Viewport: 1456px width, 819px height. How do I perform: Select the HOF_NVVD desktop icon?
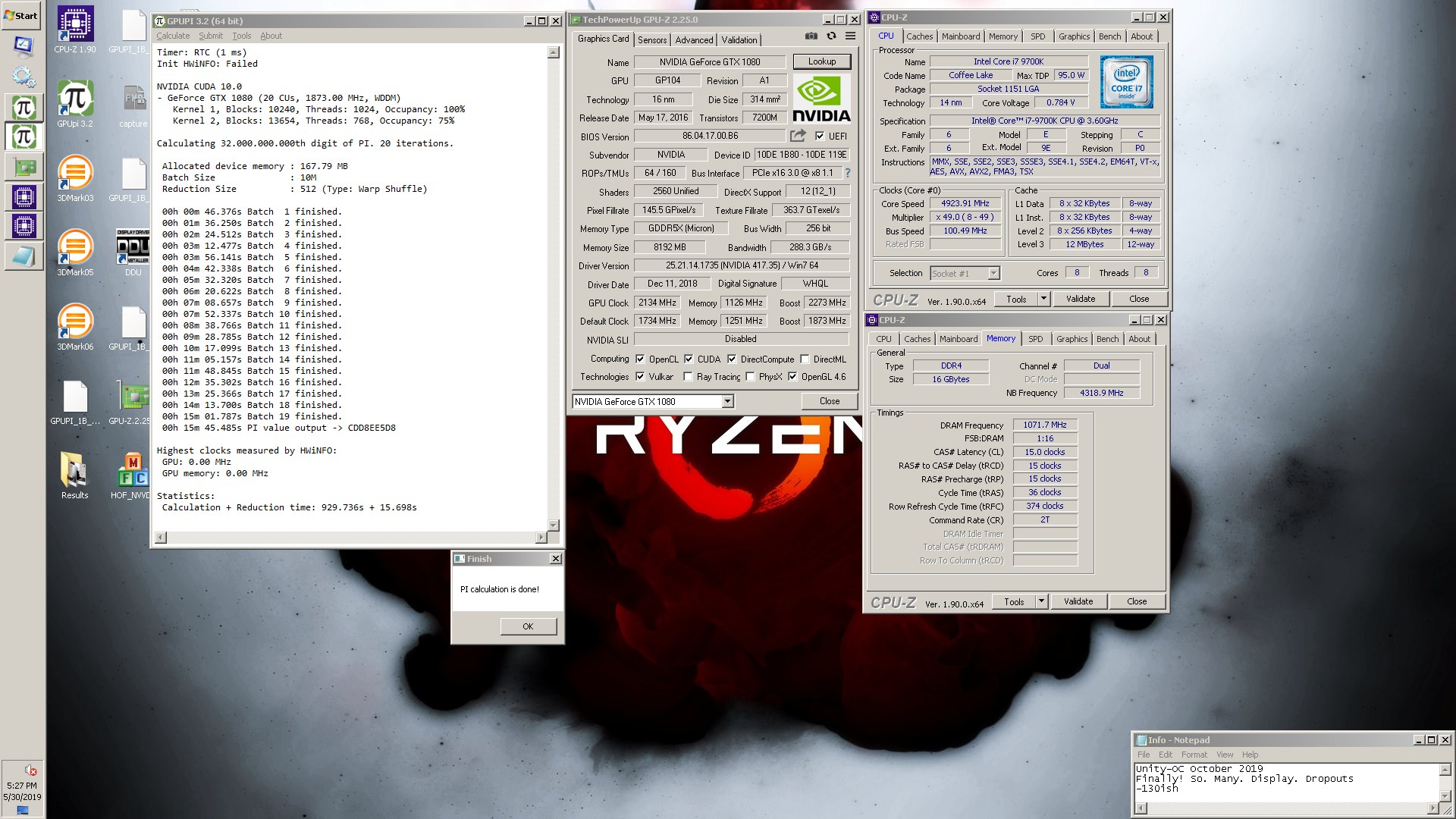131,475
